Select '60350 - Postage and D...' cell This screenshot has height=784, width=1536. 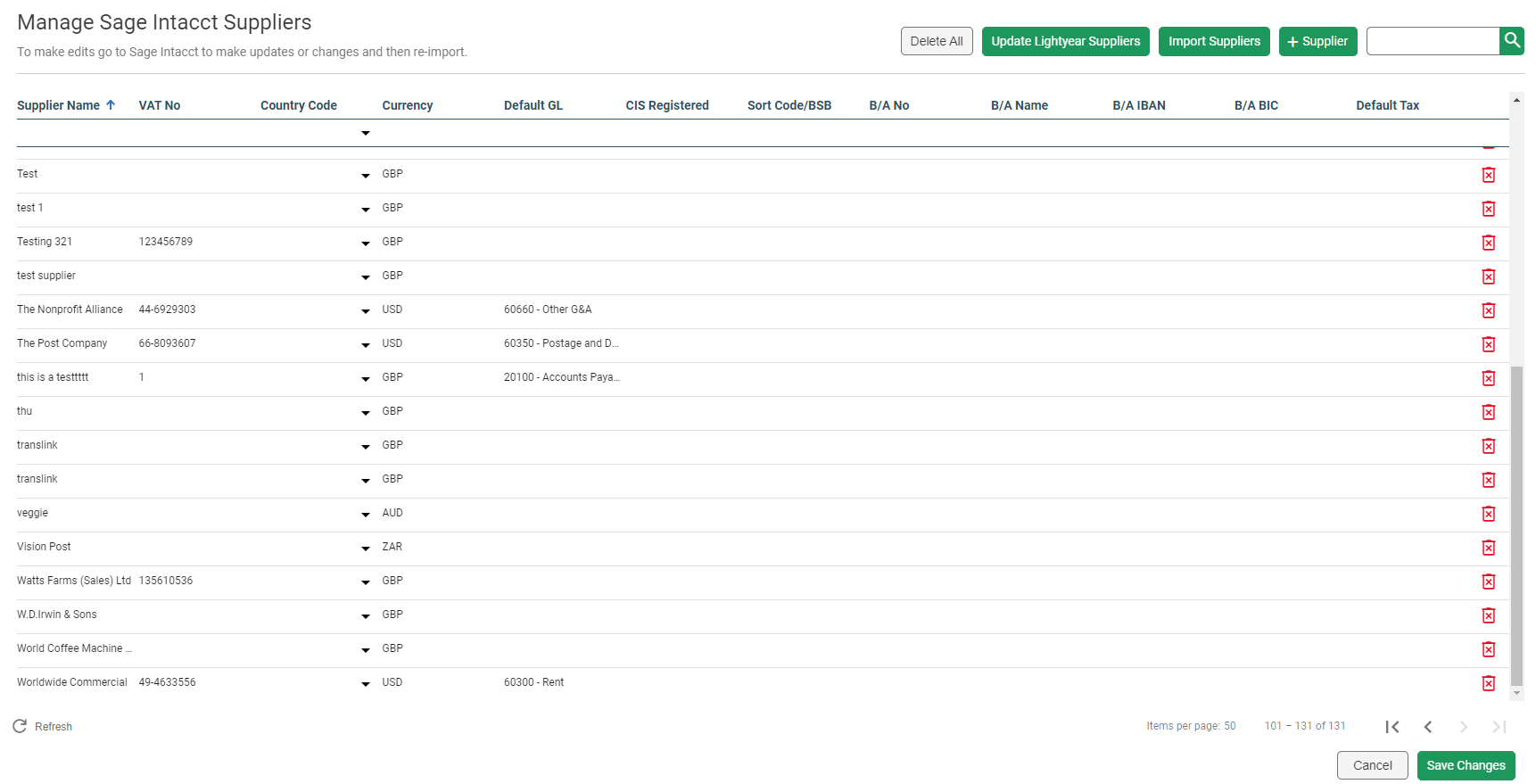pos(561,343)
